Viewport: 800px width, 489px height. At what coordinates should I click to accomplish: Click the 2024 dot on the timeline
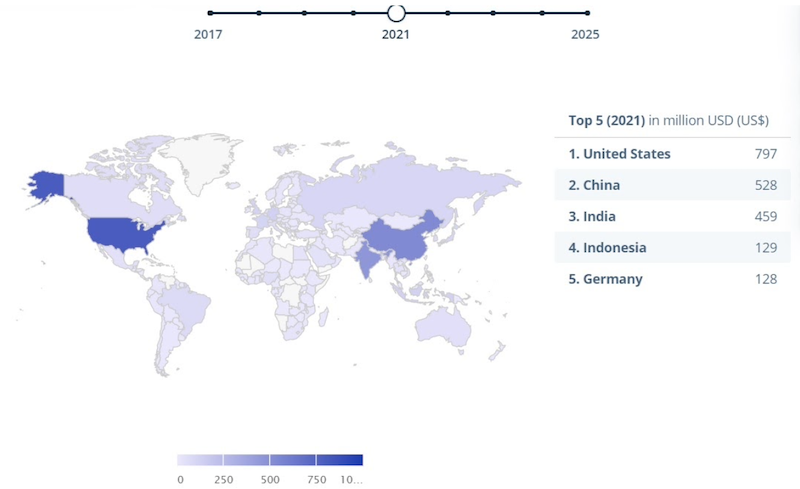(x=542, y=13)
